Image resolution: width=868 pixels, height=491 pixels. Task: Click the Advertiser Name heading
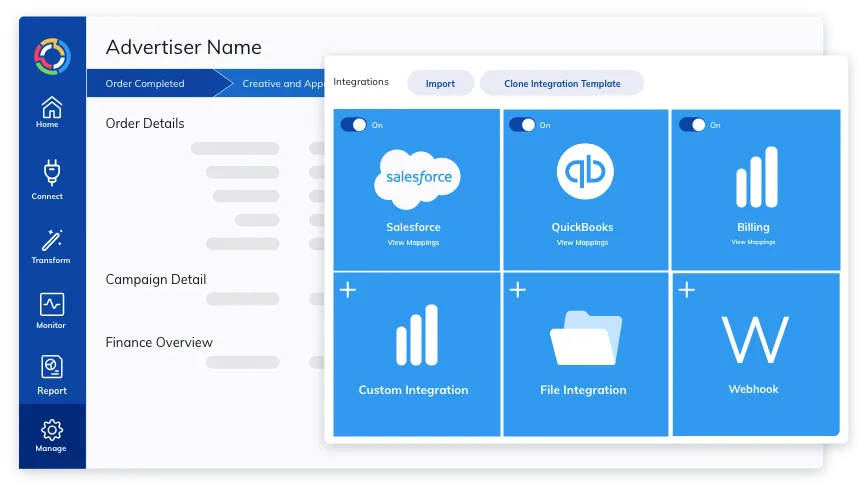pos(184,47)
